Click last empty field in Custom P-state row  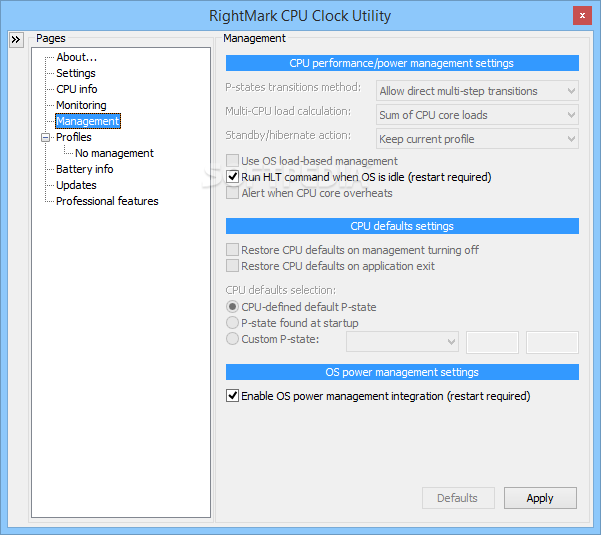point(552,342)
